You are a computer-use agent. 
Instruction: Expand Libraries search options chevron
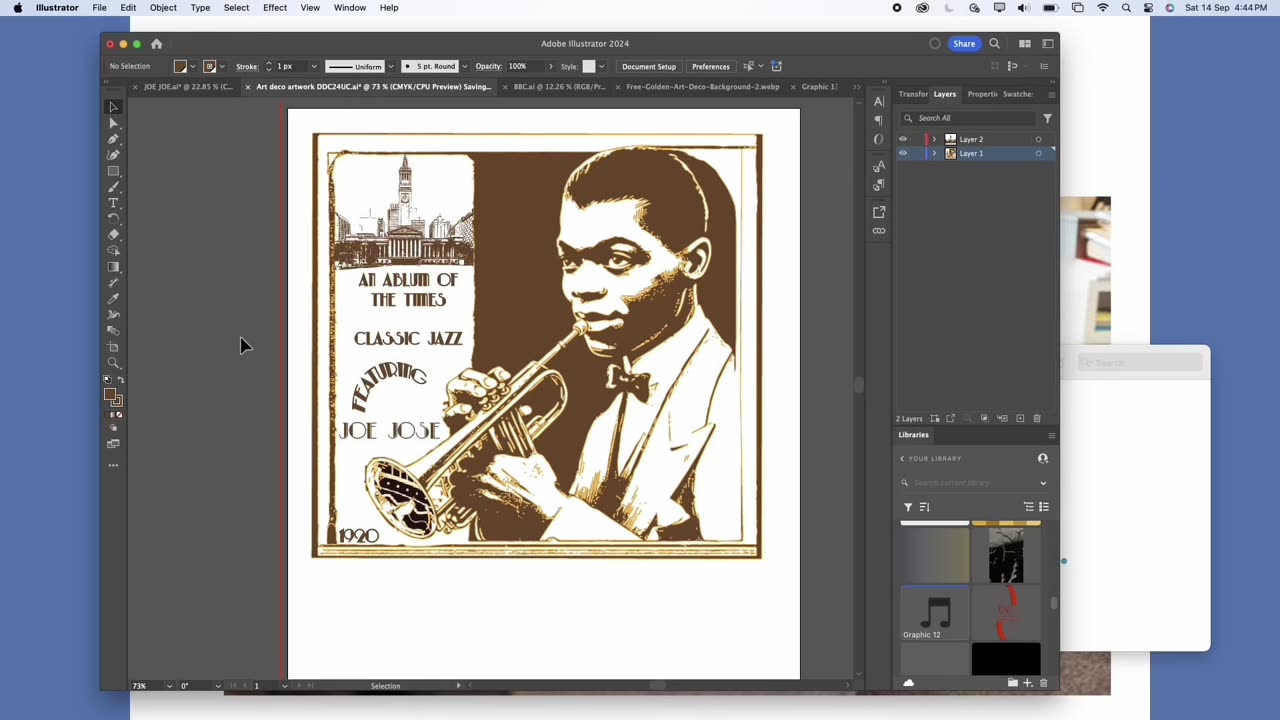(1043, 483)
